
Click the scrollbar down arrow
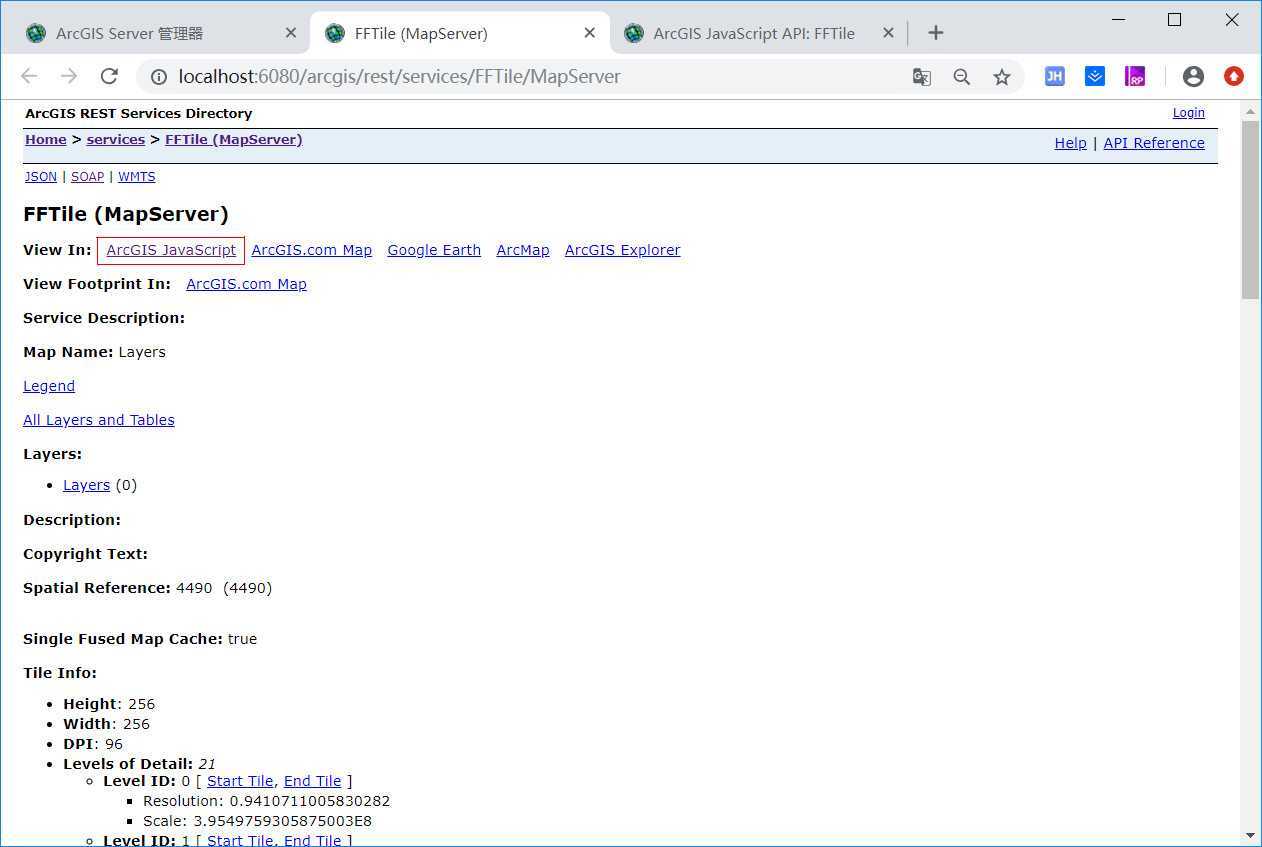(x=1251, y=836)
